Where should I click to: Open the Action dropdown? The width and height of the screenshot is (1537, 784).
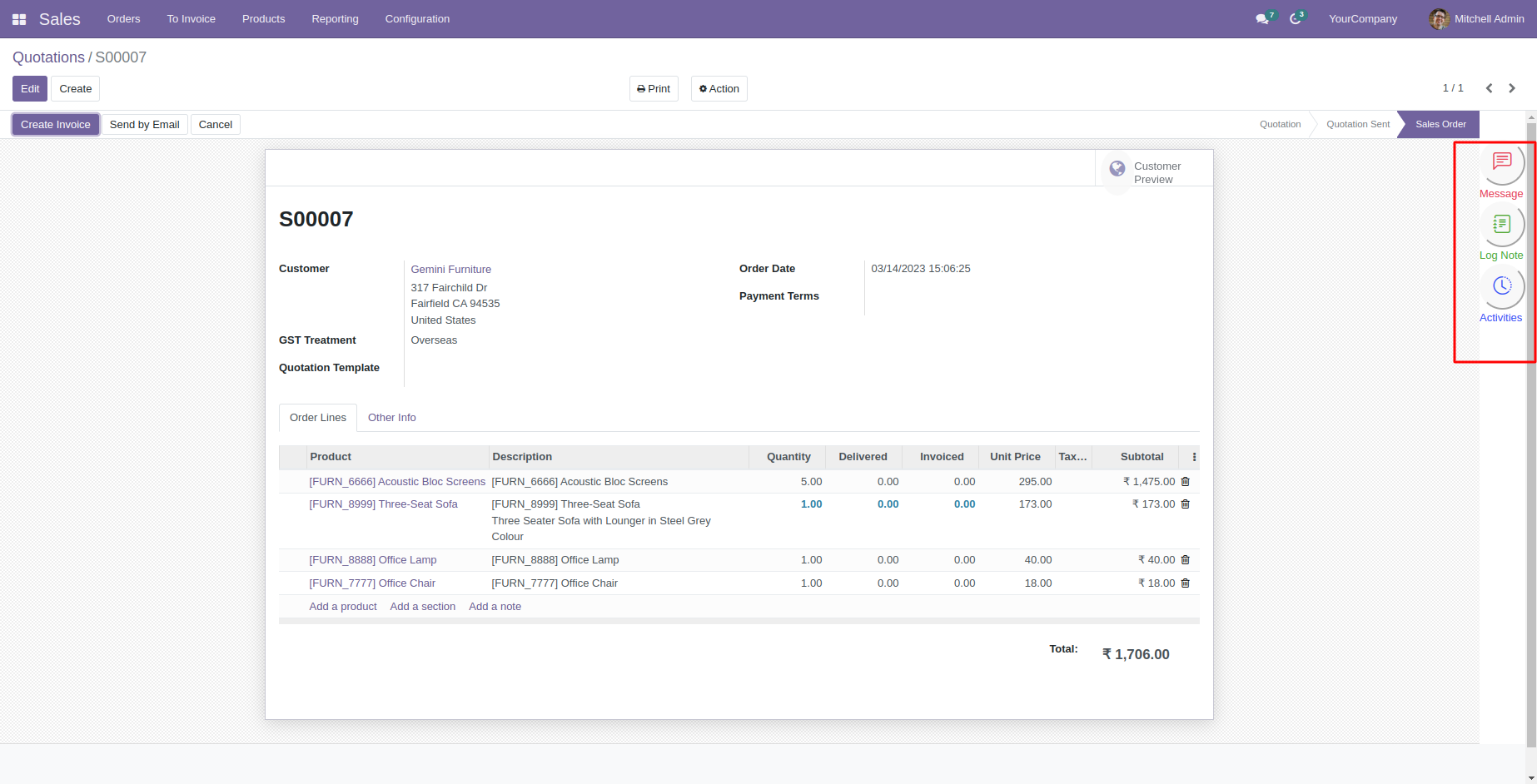tap(719, 89)
